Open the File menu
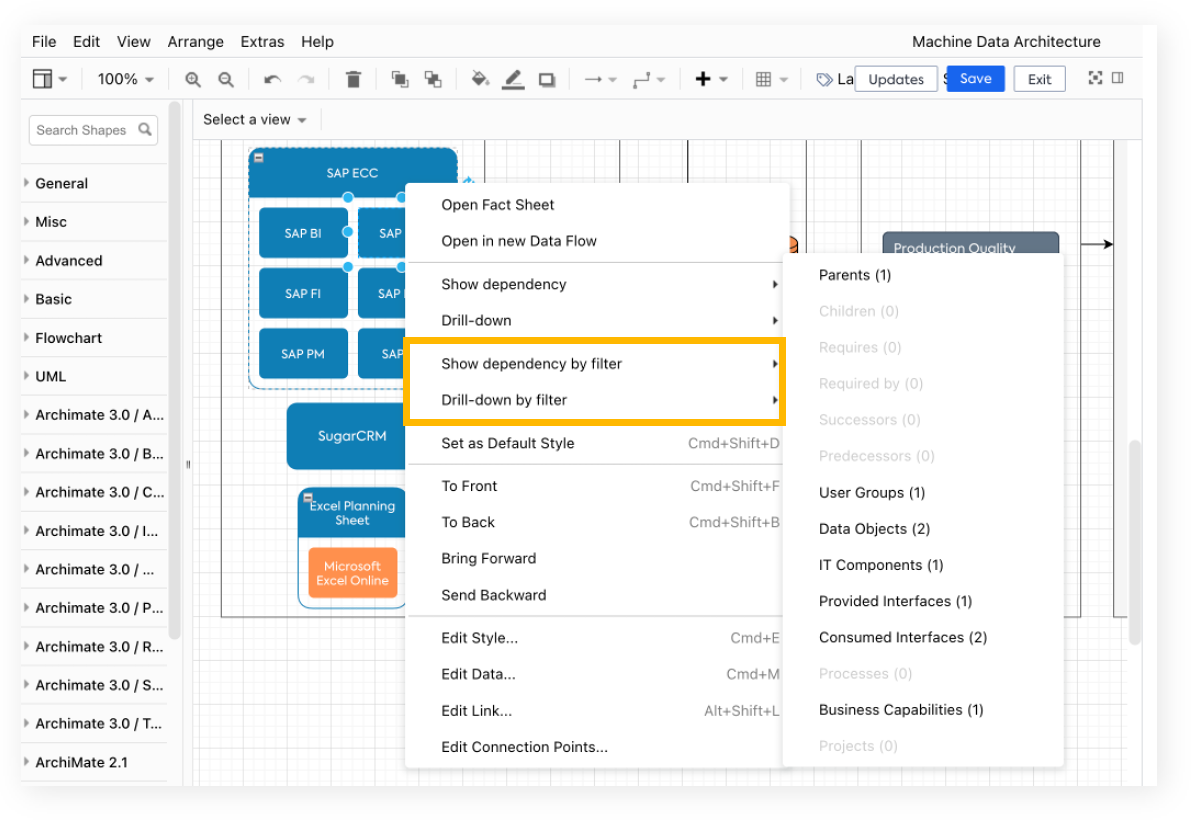1196x820 pixels. pyautogui.click(x=44, y=42)
